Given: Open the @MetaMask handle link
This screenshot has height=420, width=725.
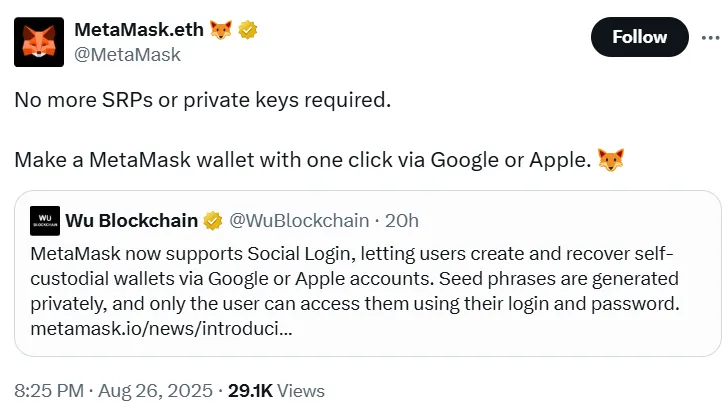Looking at the screenshot, I should [127, 54].
